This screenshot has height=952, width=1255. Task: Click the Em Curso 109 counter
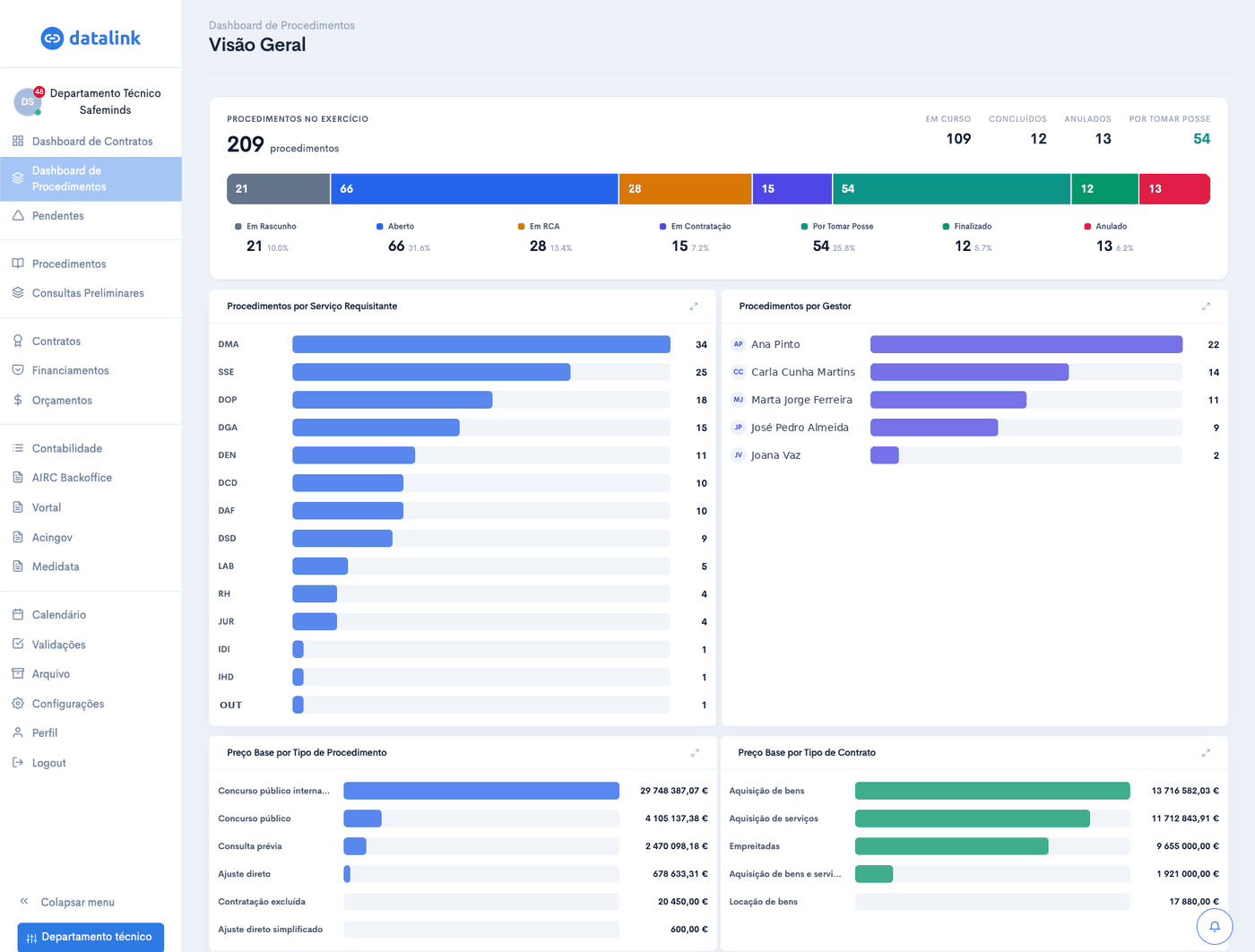coord(948,131)
